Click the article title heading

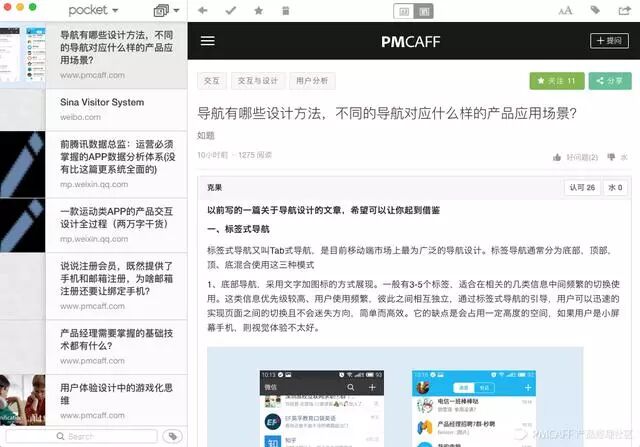387,113
